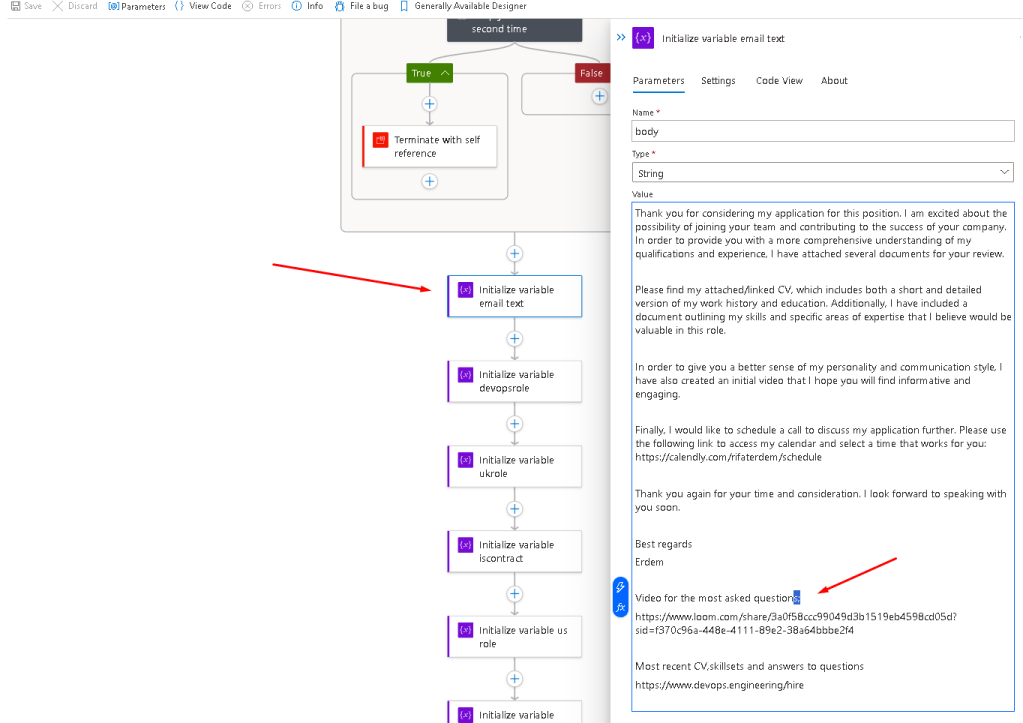Click inside the Value text area
The height and width of the screenshot is (723, 1023).
(x=823, y=457)
